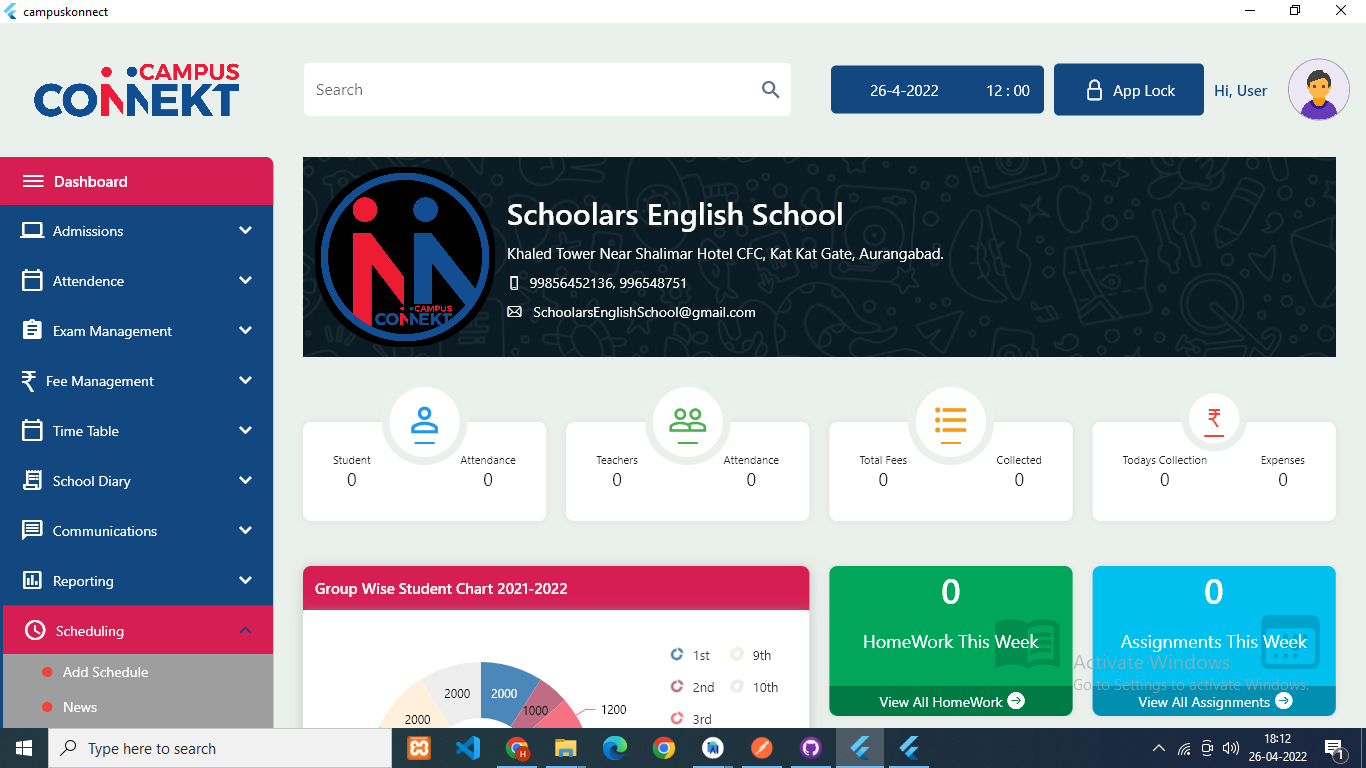Open Add Schedule submenu item

point(105,672)
